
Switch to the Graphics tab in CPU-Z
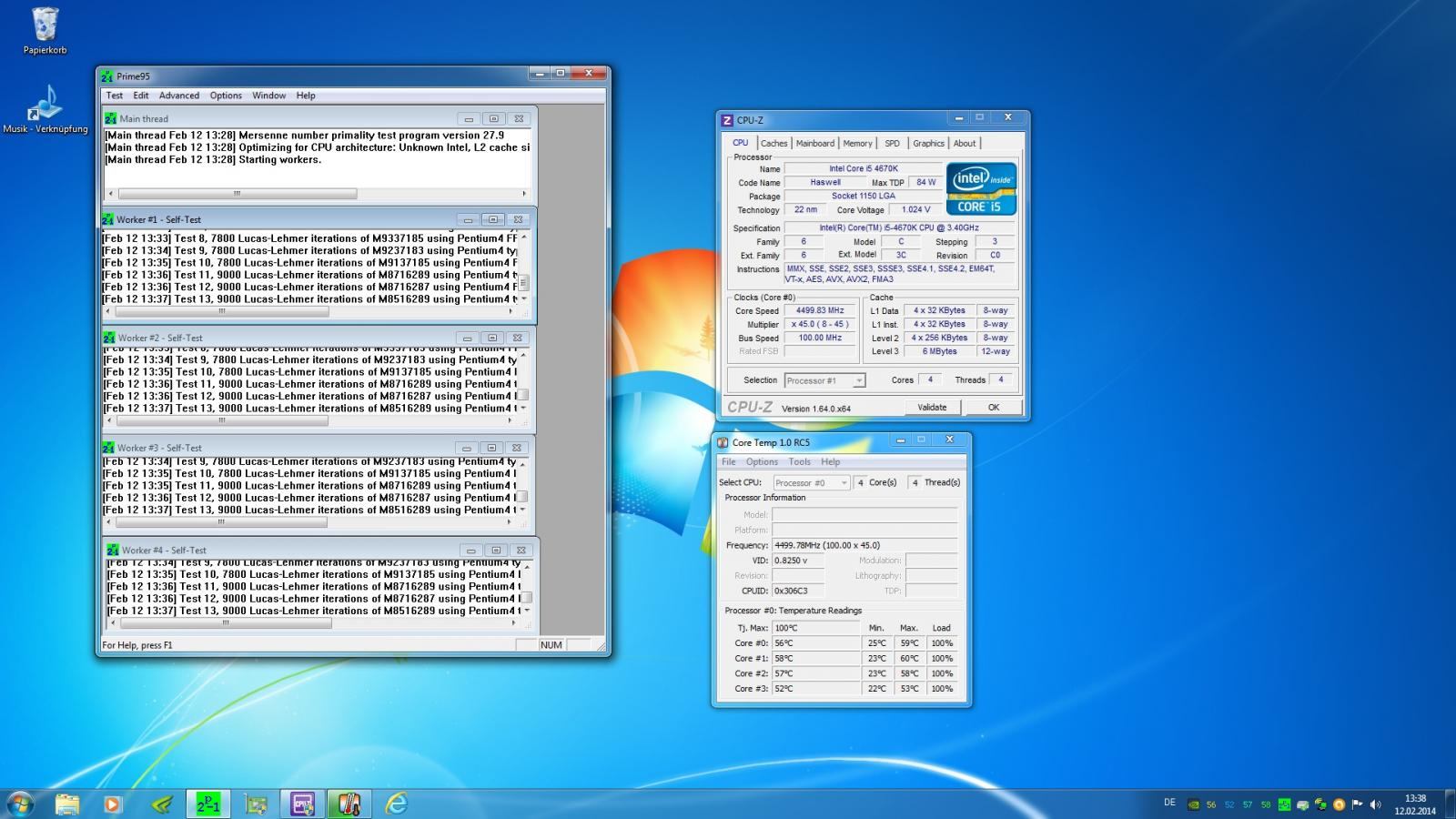pyautogui.click(x=928, y=143)
